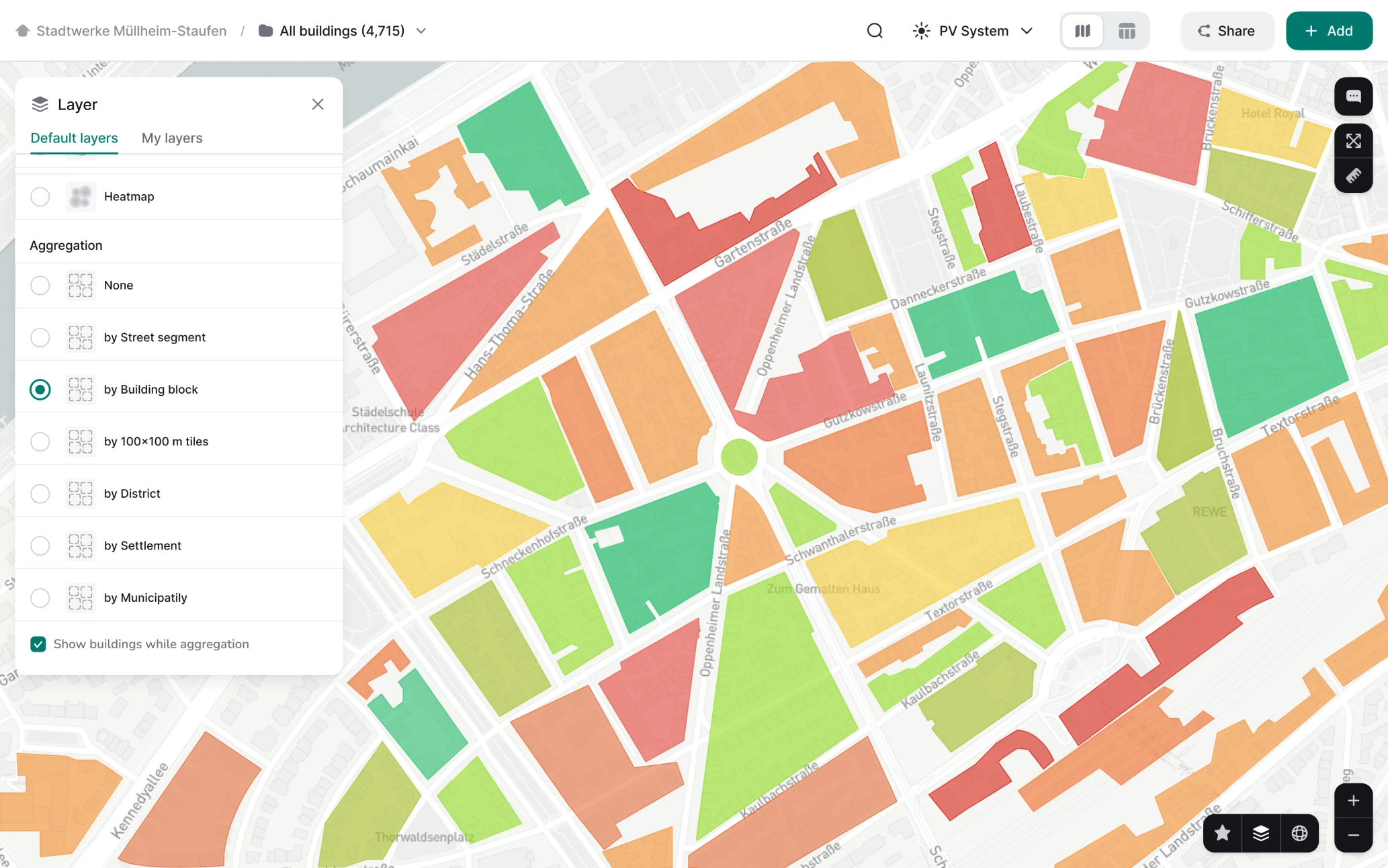
Task: Click the green circular block at the roundabout
Action: click(x=739, y=458)
